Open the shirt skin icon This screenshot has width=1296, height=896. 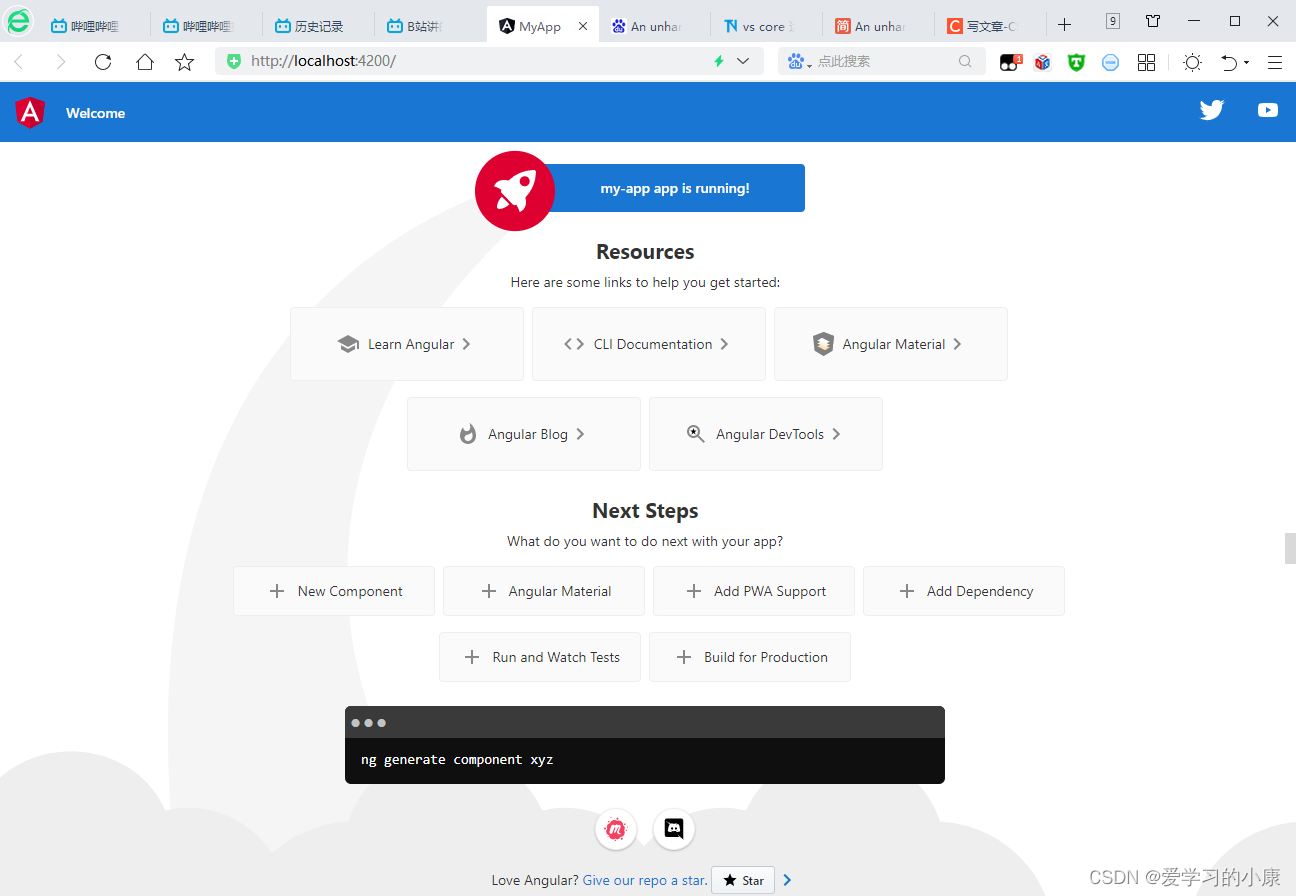tap(1153, 21)
